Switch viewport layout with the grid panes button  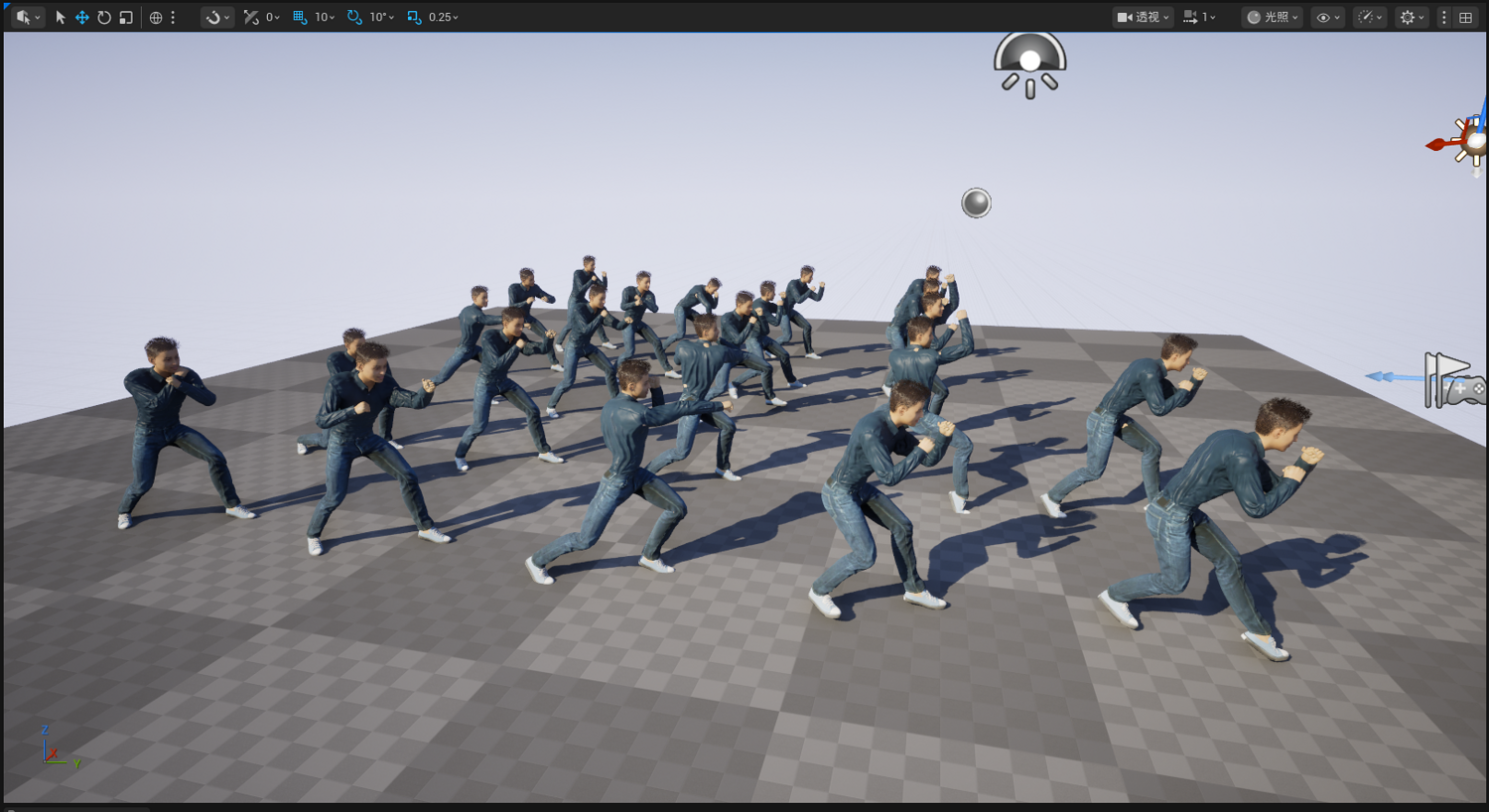(1466, 17)
